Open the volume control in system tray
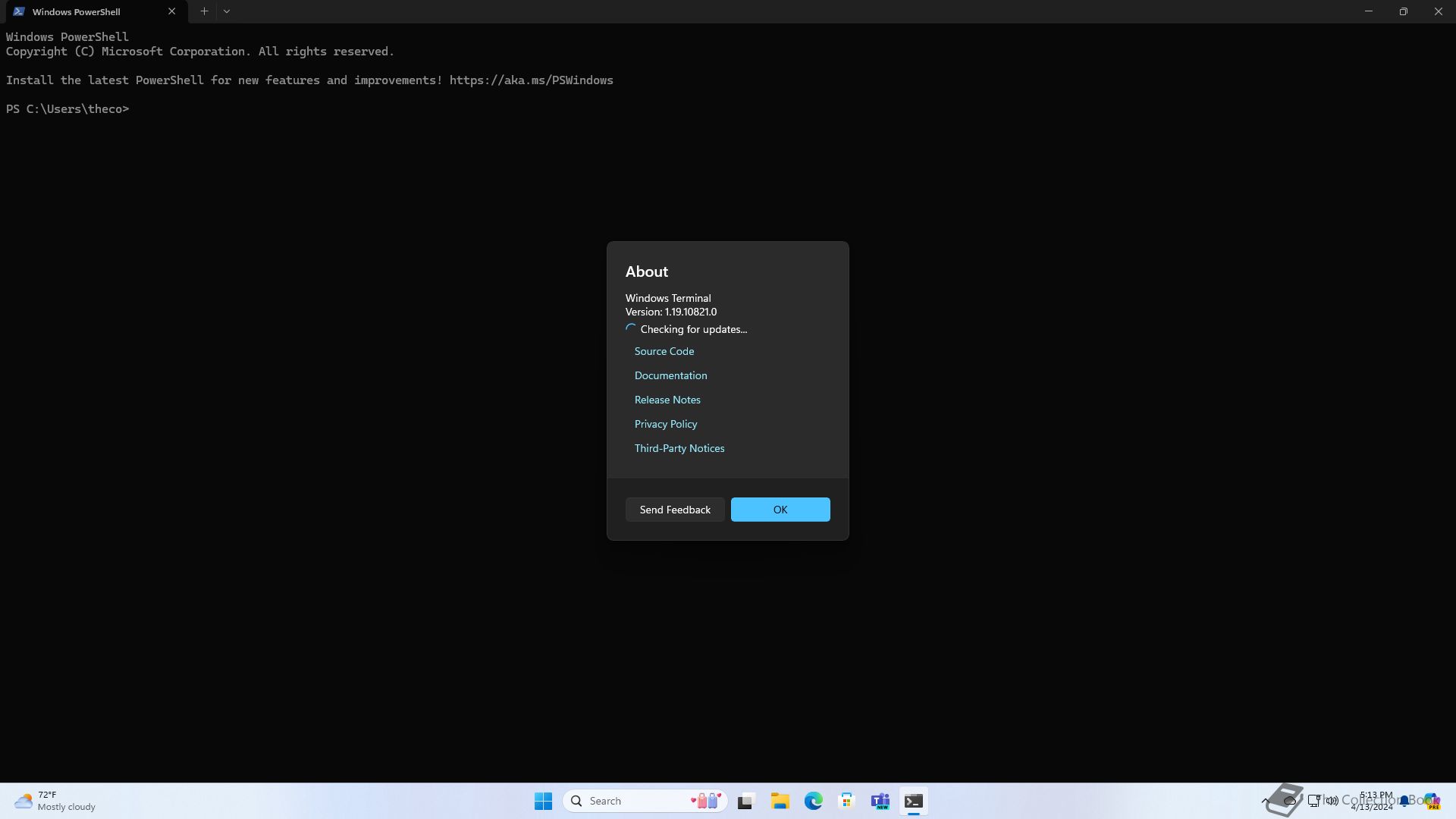The image size is (1456, 819). tap(1332, 801)
